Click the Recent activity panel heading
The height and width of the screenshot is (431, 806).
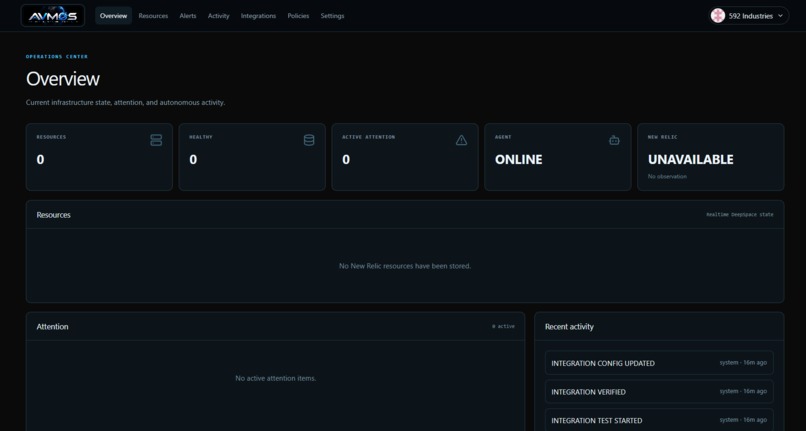pyautogui.click(x=569, y=327)
